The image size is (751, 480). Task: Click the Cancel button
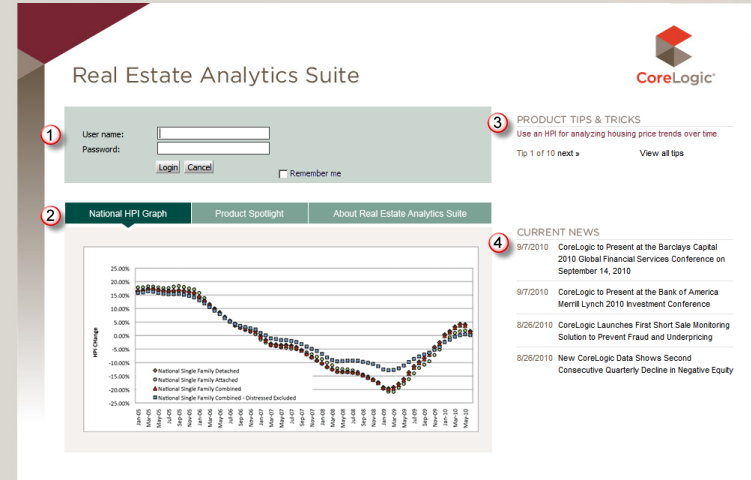click(x=199, y=167)
